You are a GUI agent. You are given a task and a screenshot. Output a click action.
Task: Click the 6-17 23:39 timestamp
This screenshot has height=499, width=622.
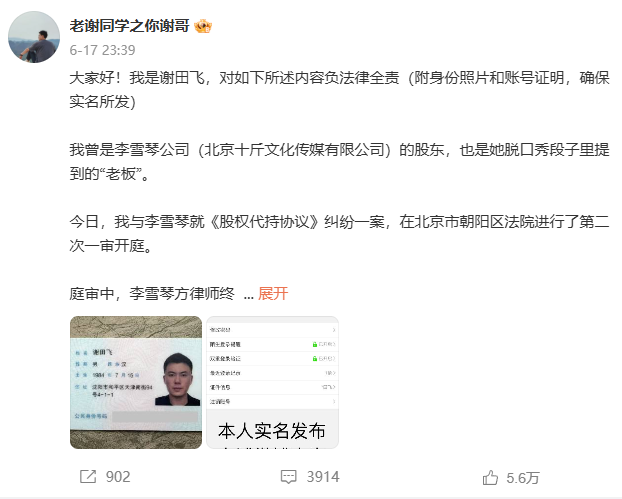(x=102, y=50)
